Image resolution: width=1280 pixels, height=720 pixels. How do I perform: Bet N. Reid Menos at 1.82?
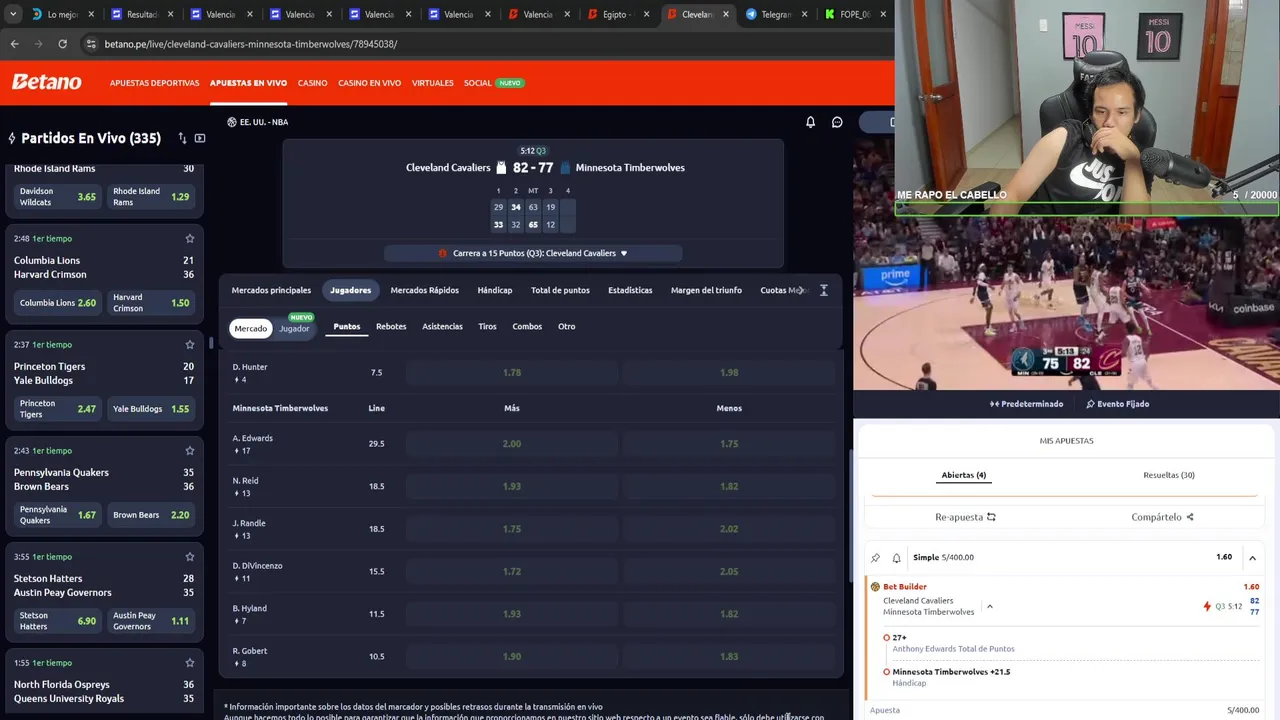coord(729,486)
